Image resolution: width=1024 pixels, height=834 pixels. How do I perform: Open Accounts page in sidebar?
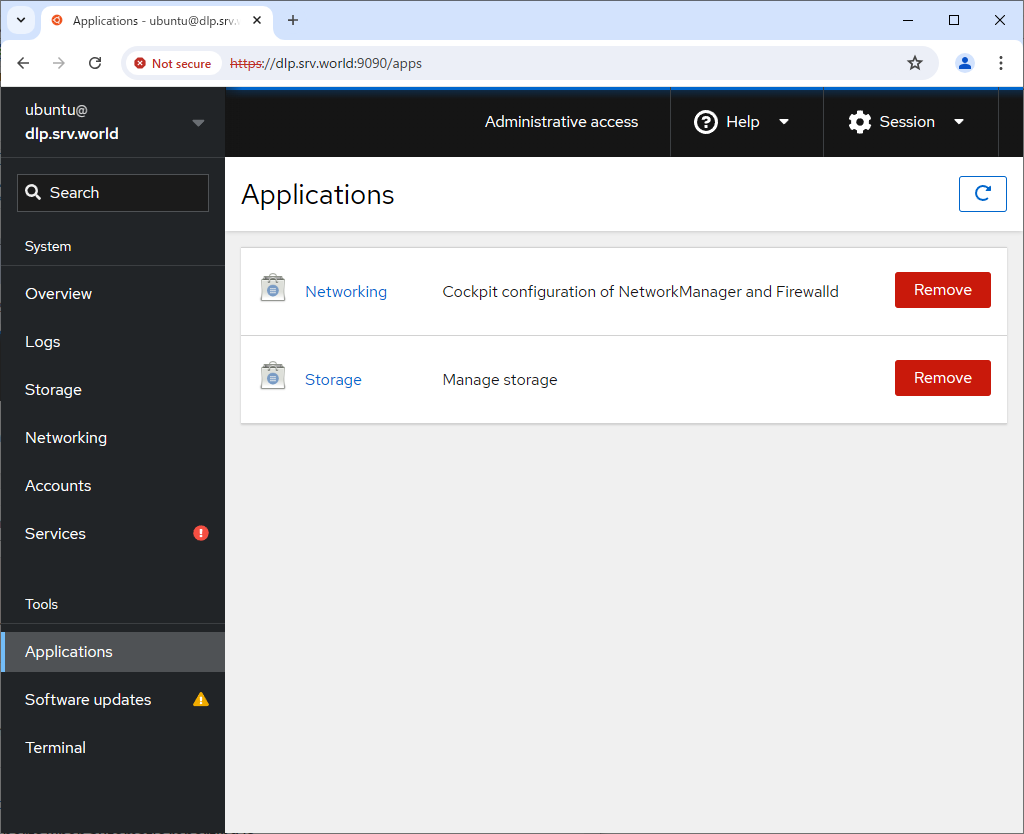pyautogui.click(x=112, y=486)
